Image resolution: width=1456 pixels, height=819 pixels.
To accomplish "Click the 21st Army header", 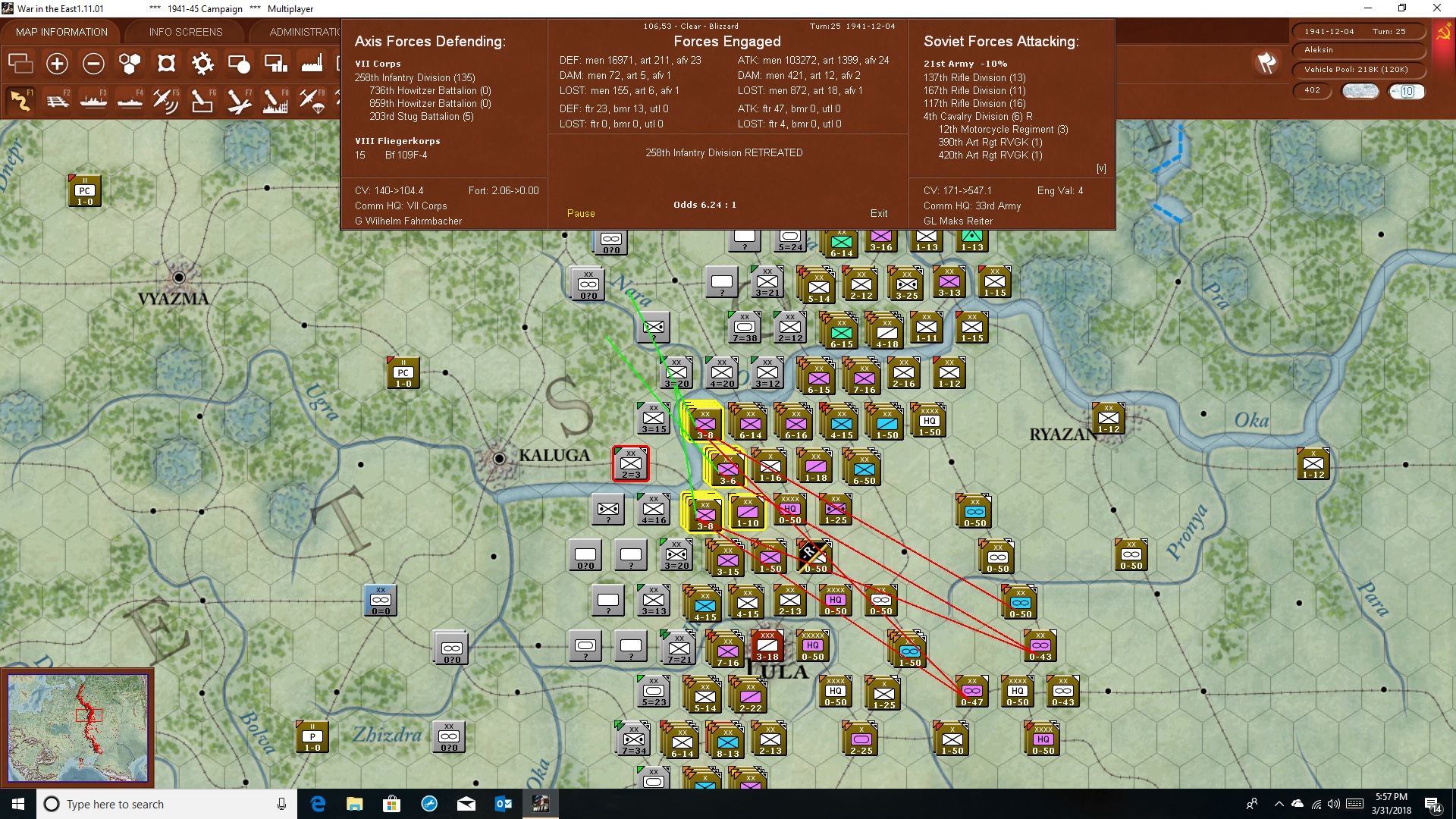I will (965, 64).
